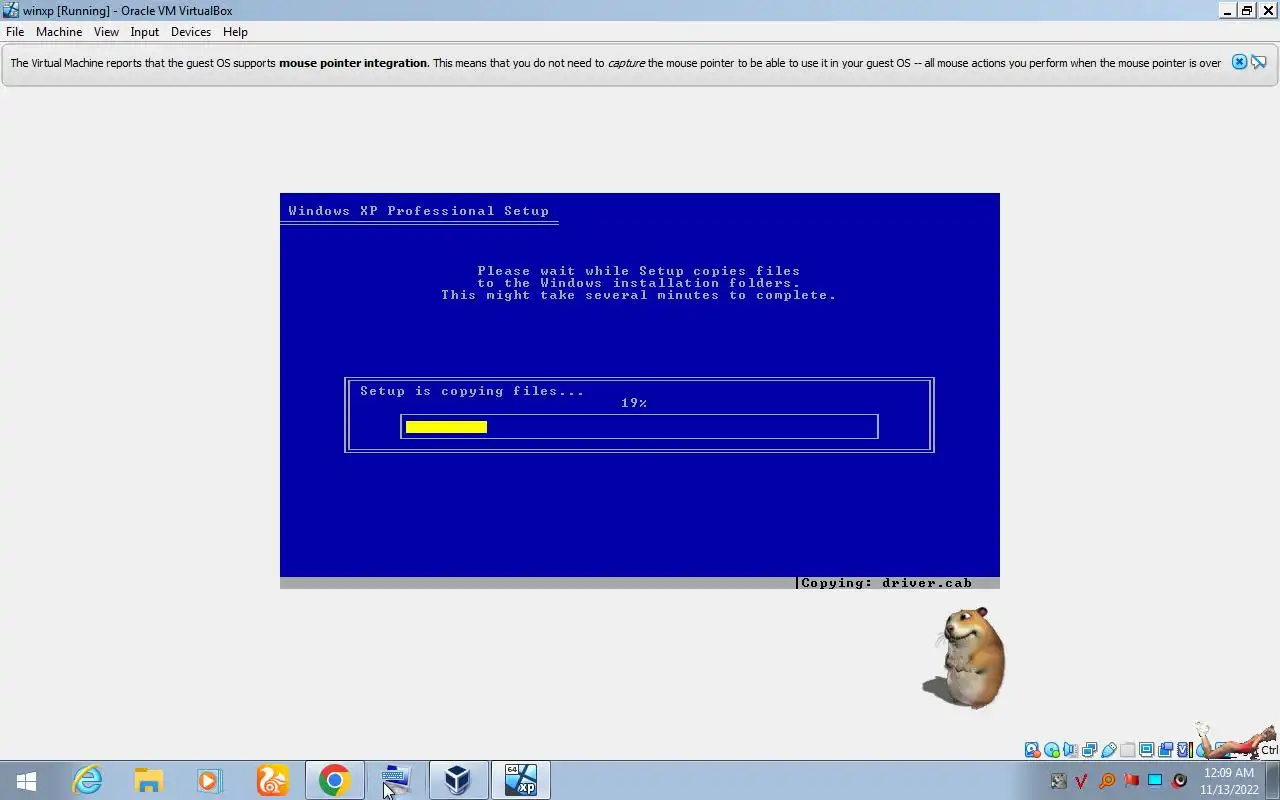Open Windows Media Player from taskbar
Screen dimensions: 1280x800
coord(209,780)
